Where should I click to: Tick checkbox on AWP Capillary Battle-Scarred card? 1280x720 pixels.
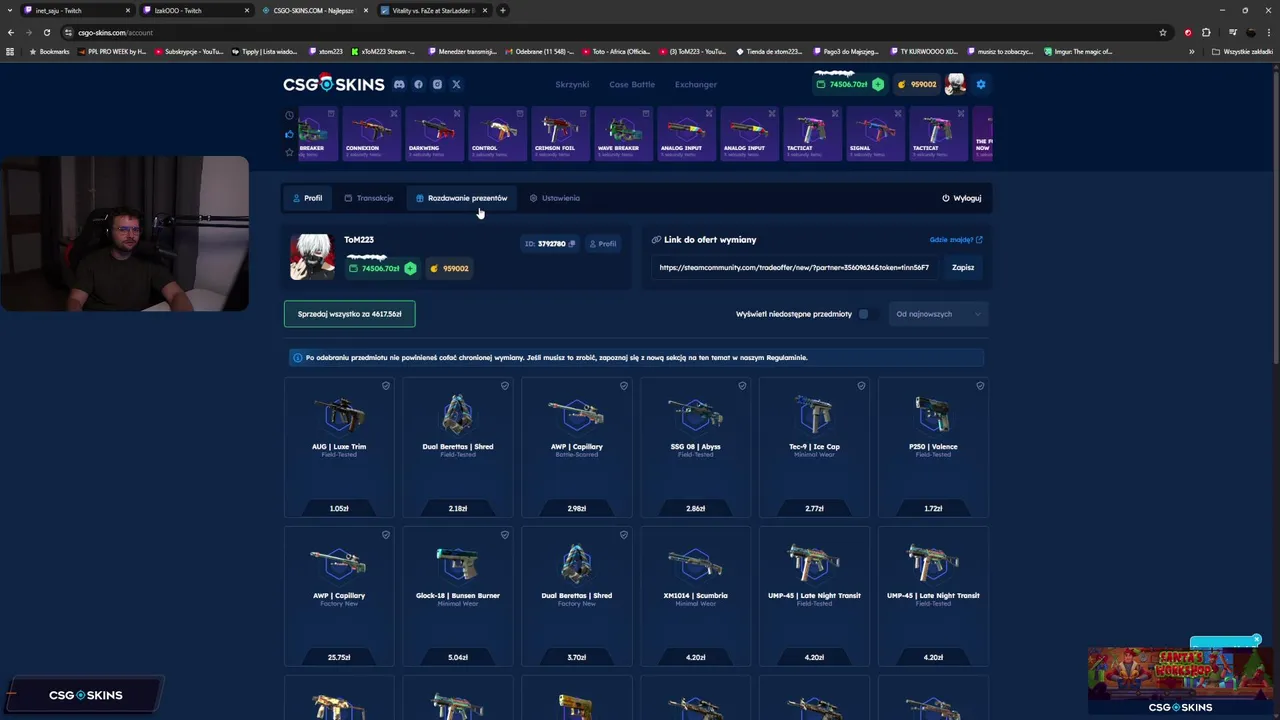624,386
